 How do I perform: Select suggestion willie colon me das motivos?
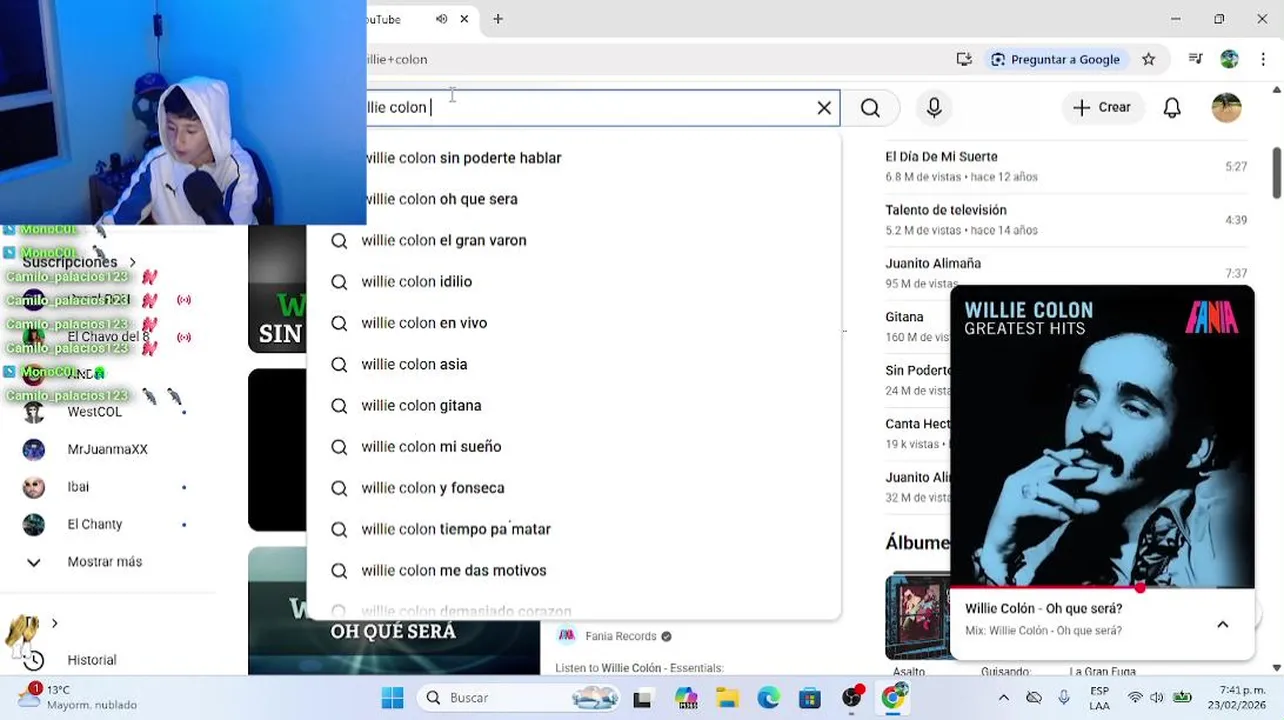point(573,570)
